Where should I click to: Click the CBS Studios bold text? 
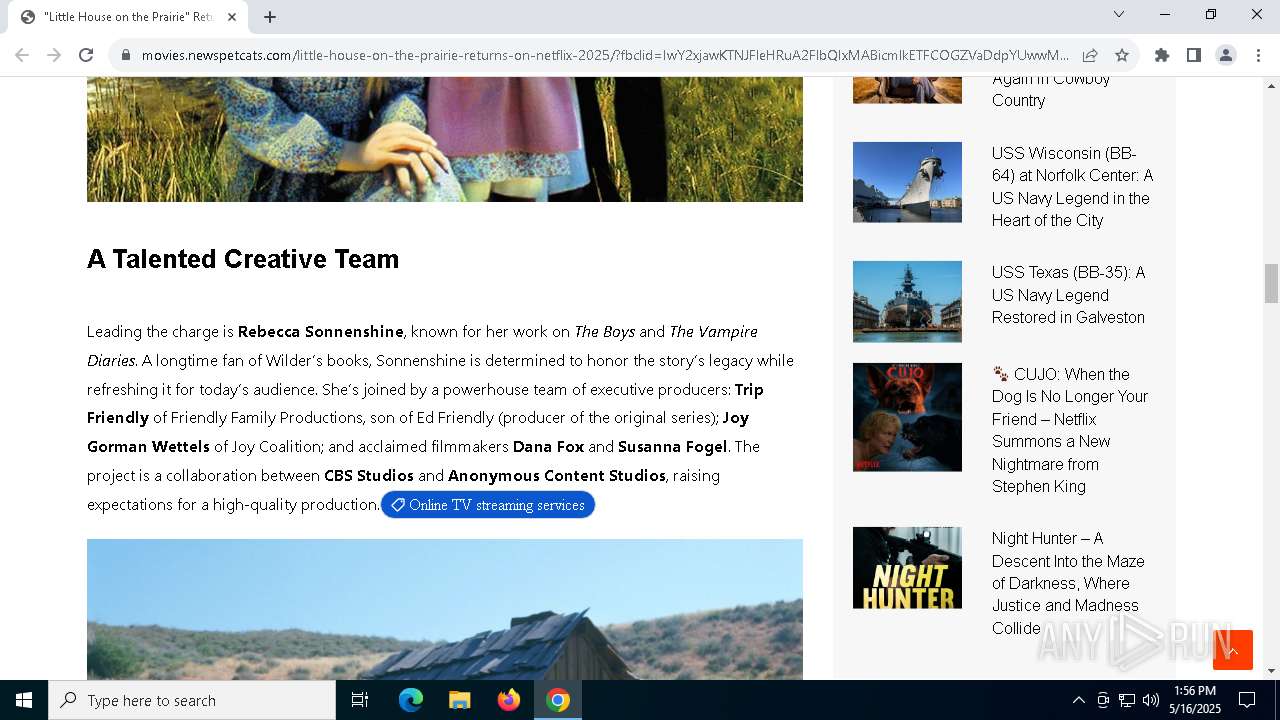(x=369, y=475)
